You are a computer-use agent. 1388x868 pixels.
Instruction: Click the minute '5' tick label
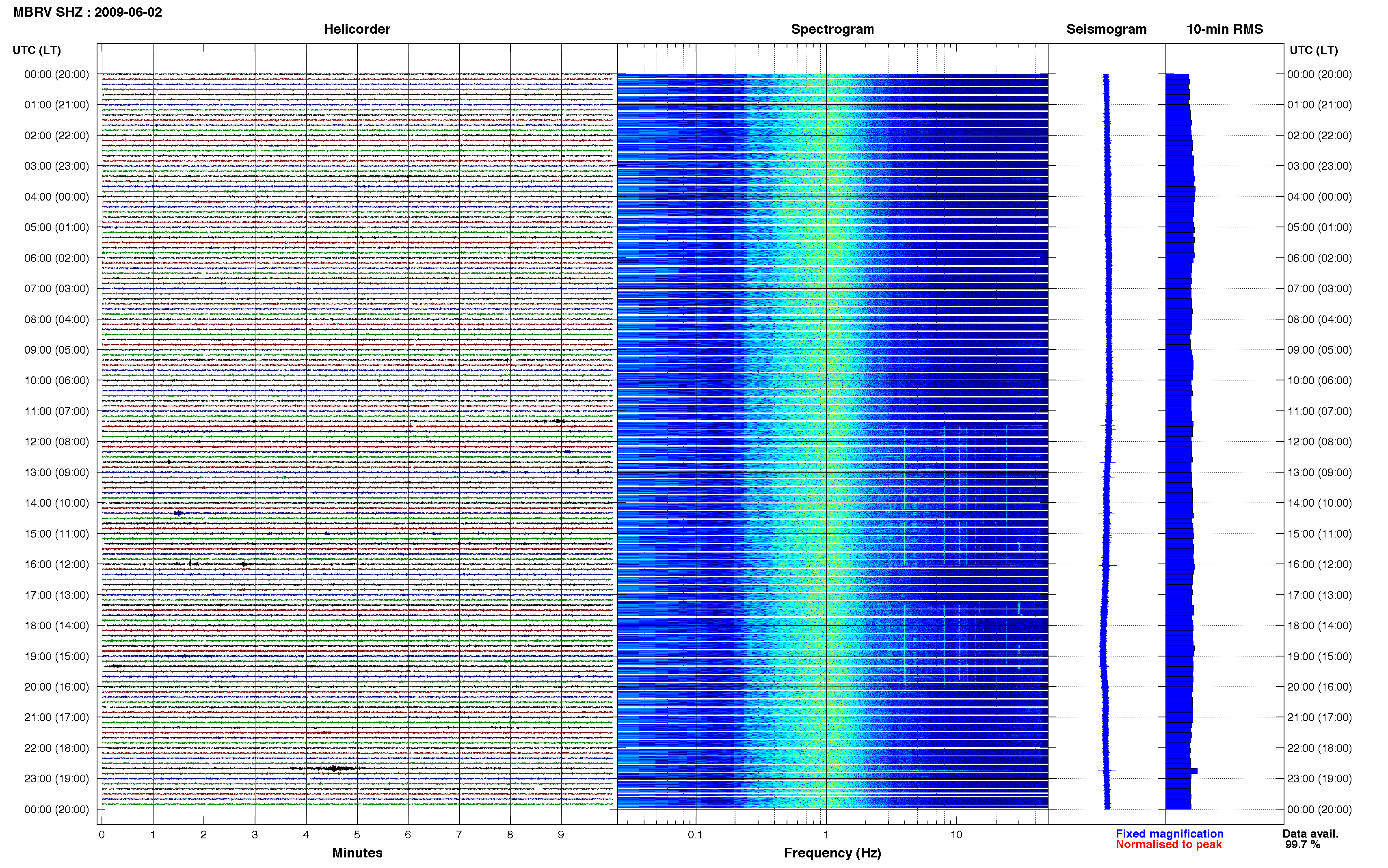pos(357,835)
